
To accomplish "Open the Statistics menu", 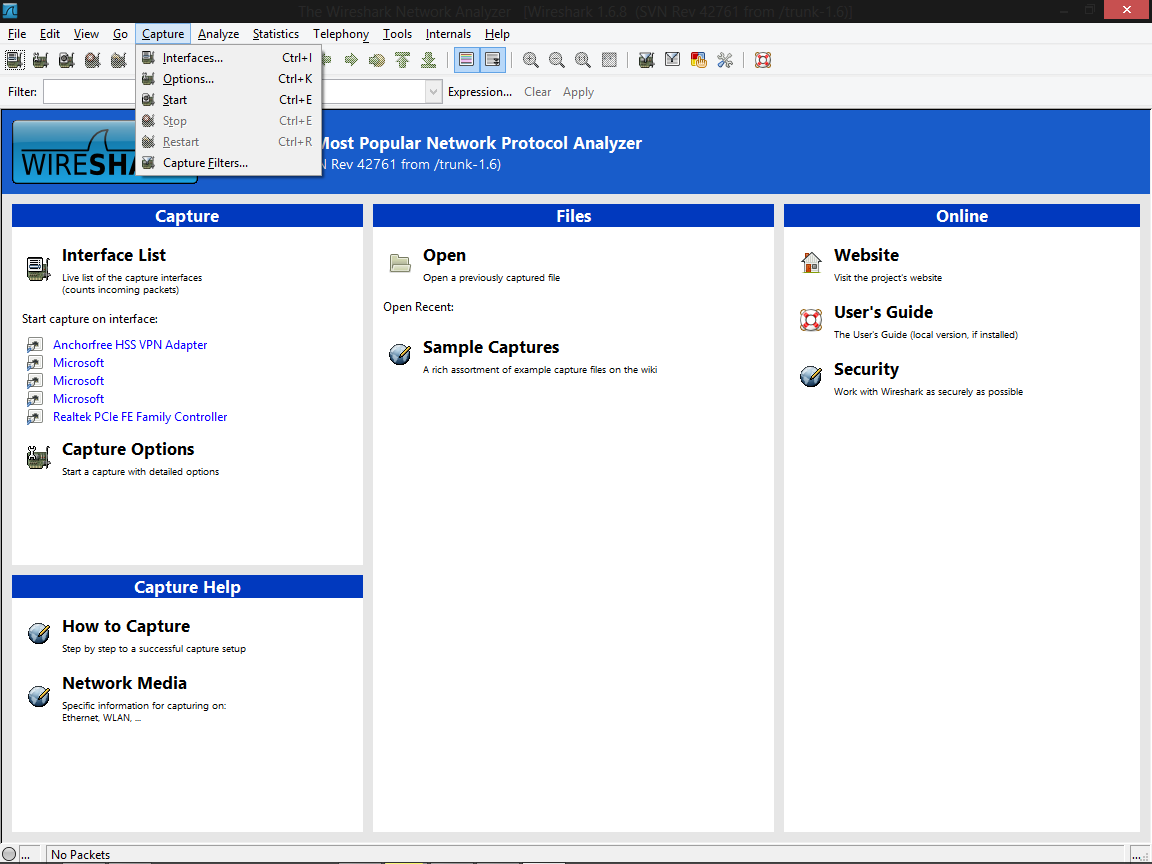I will 276,34.
